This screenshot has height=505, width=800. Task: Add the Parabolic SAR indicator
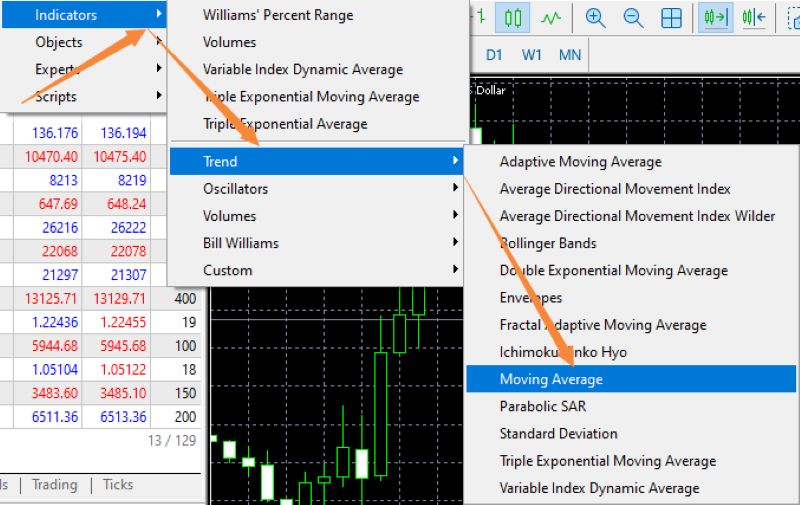[543, 406]
